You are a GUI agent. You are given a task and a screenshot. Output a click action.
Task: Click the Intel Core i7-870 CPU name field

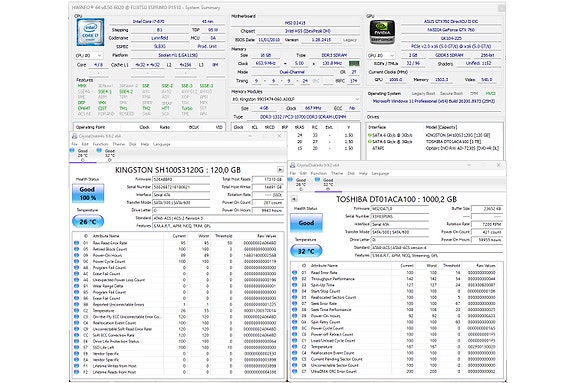(149, 22)
